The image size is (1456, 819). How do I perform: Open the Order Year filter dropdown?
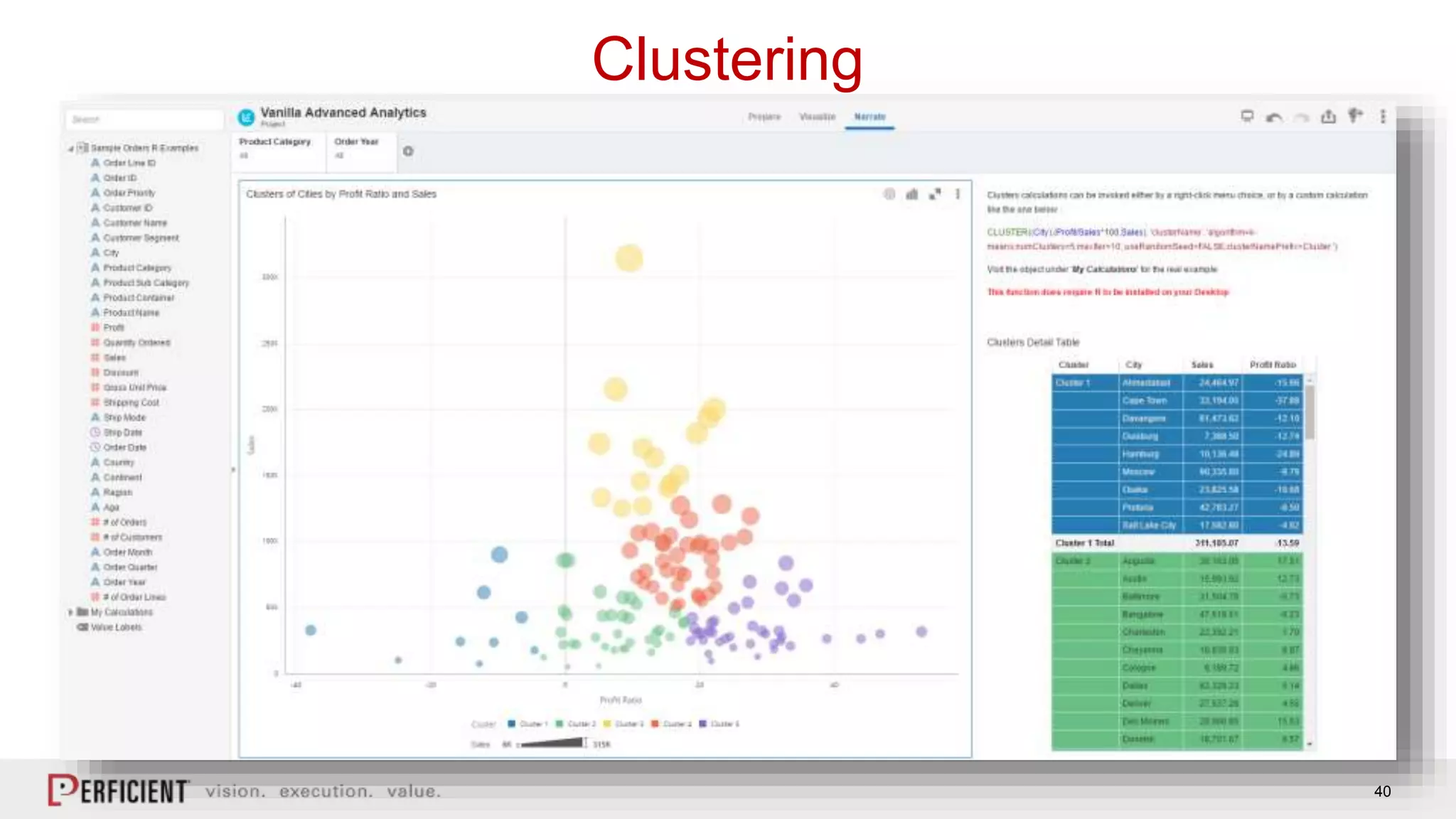360,151
